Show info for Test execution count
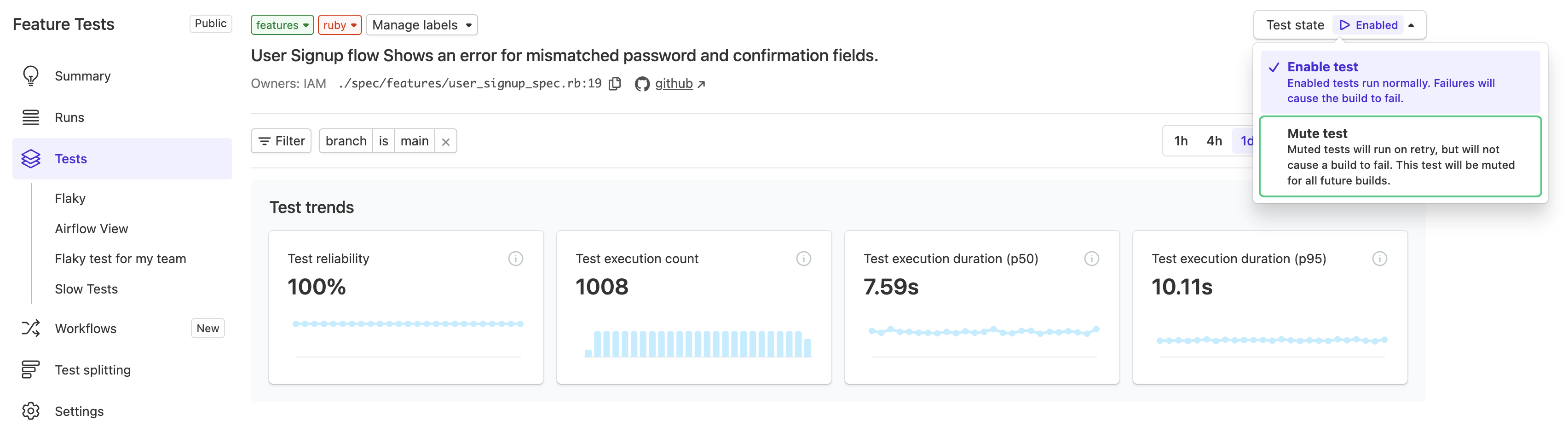The width and height of the screenshot is (1568, 438). click(x=803, y=259)
